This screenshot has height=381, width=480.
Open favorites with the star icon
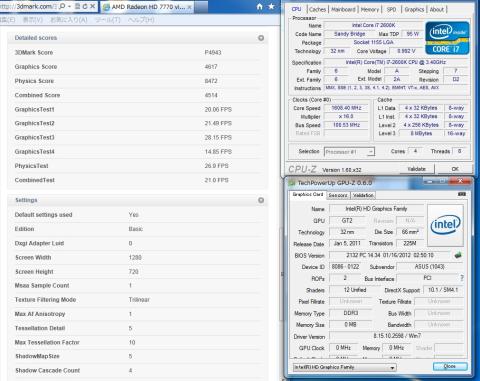click(272, 6)
